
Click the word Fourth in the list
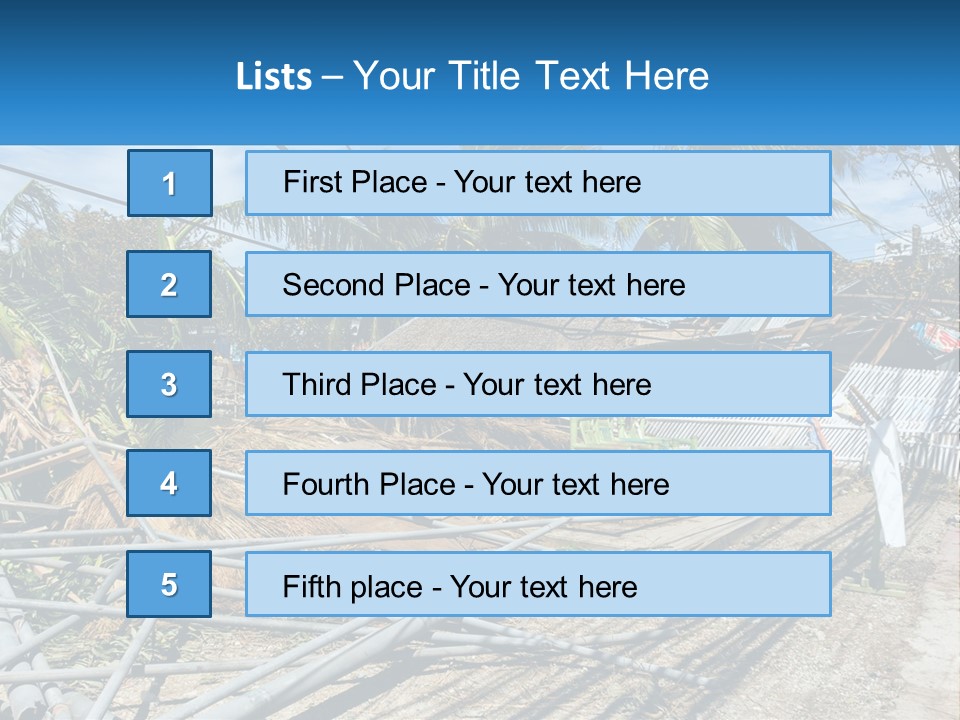coord(326,484)
